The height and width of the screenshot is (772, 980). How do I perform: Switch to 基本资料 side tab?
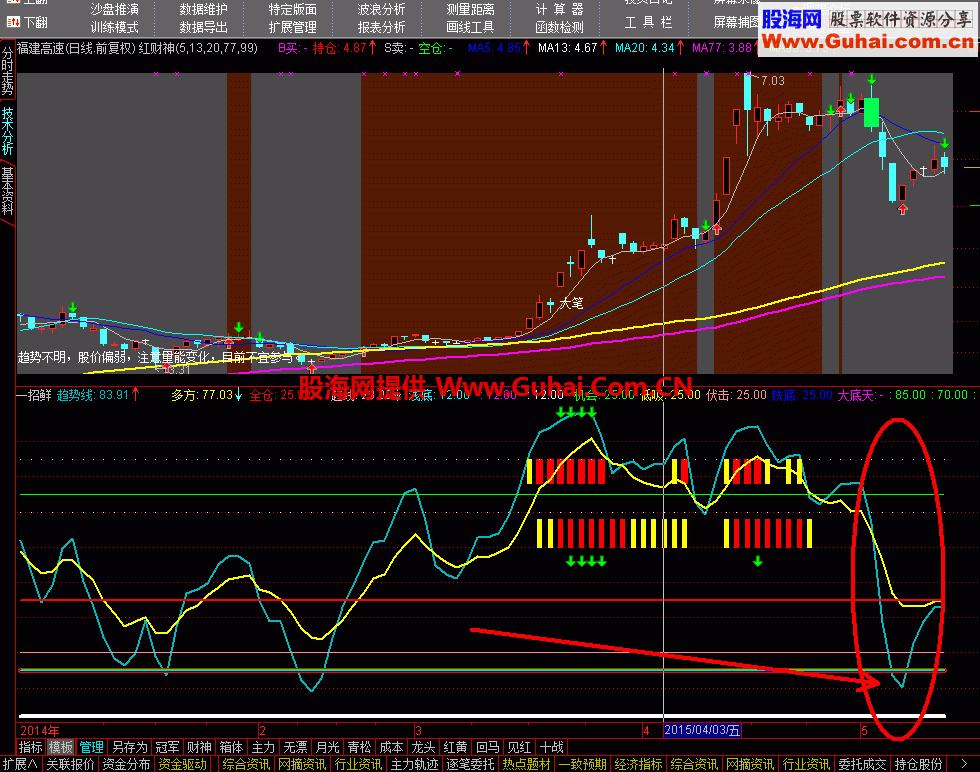[8, 190]
